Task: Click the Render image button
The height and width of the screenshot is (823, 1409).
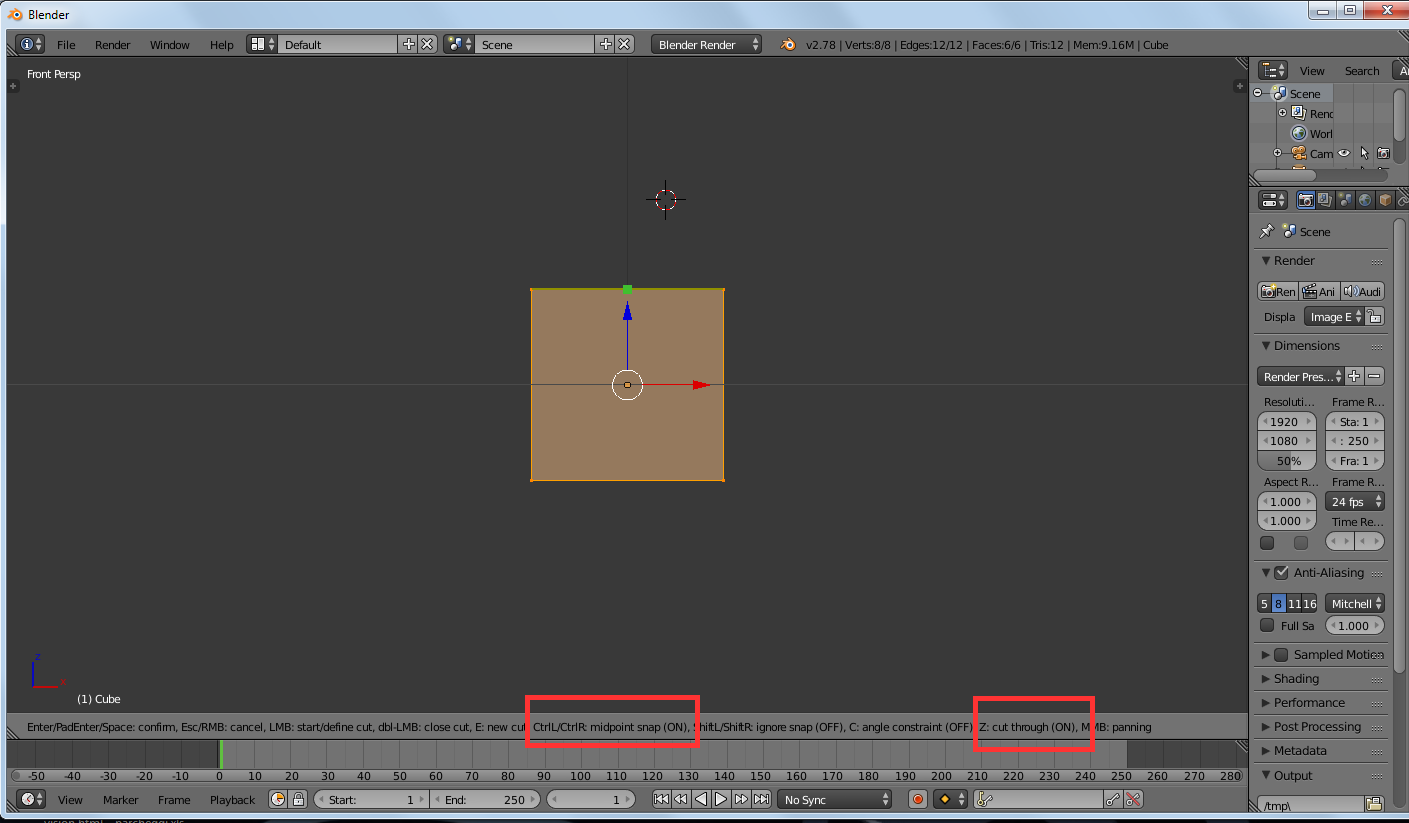Action: tap(1278, 291)
